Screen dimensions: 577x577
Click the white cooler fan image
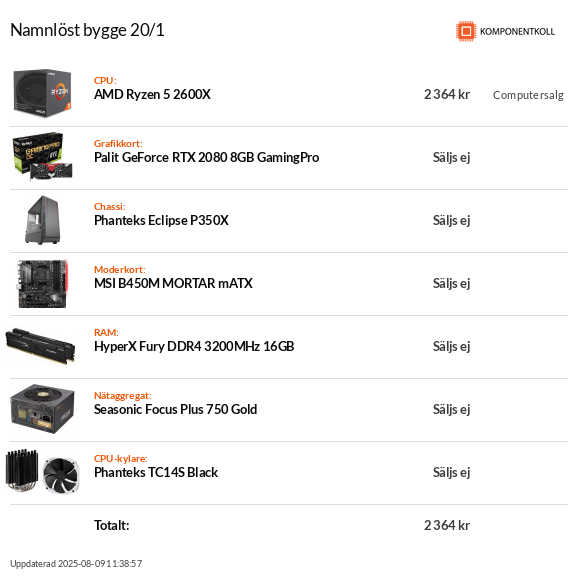61,475
